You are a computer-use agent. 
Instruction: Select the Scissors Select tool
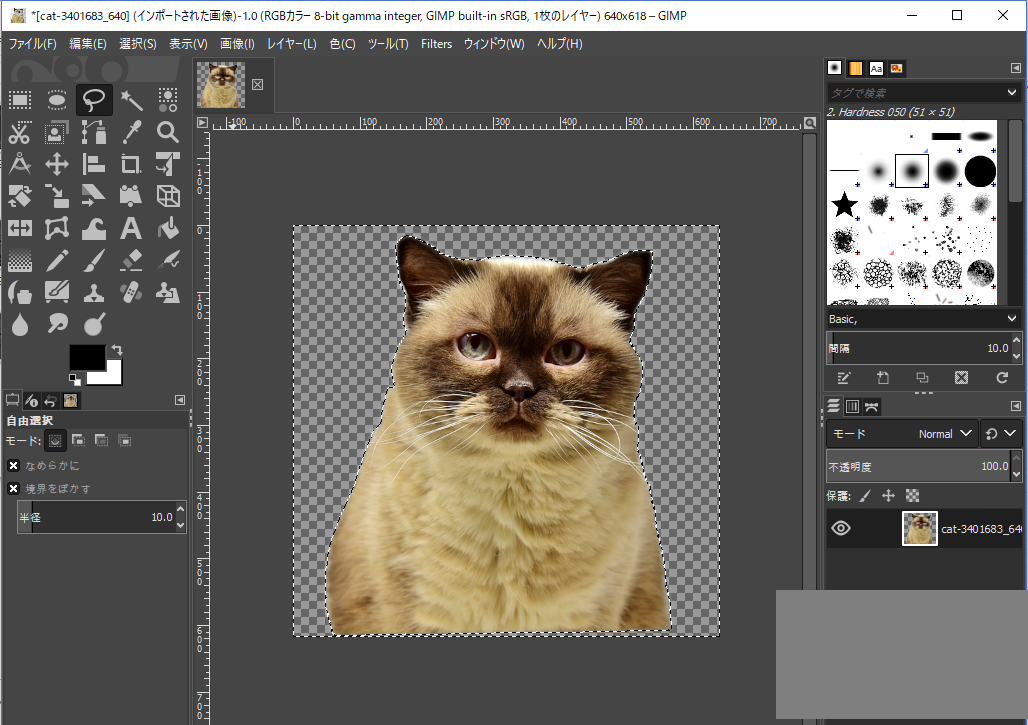click(20, 132)
